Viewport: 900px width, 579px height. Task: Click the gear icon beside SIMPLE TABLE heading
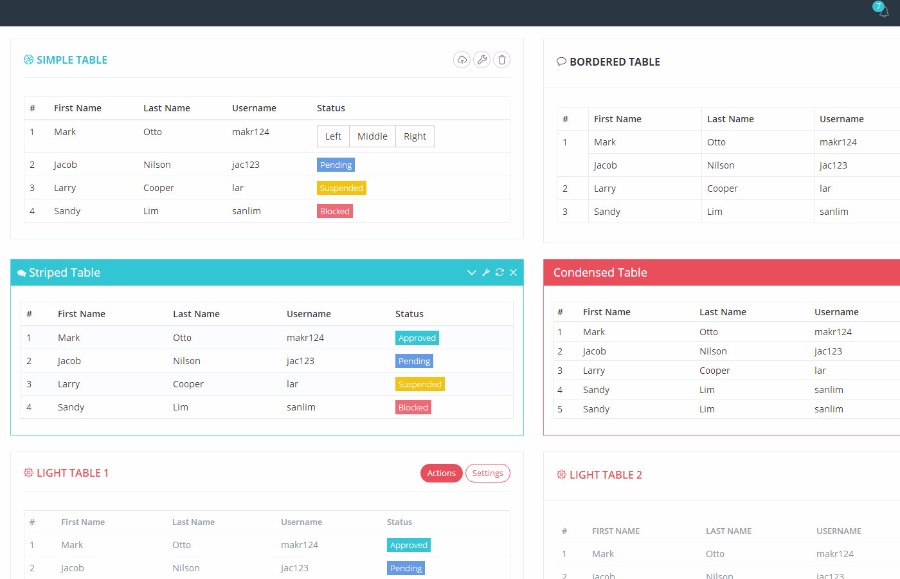coord(27,60)
